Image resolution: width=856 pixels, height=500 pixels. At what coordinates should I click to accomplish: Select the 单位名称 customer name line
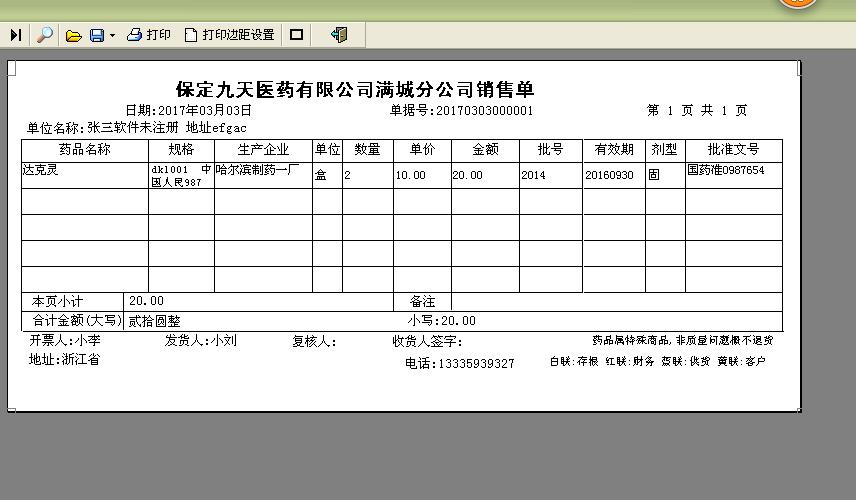pyautogui.click(x=136, y=128)
